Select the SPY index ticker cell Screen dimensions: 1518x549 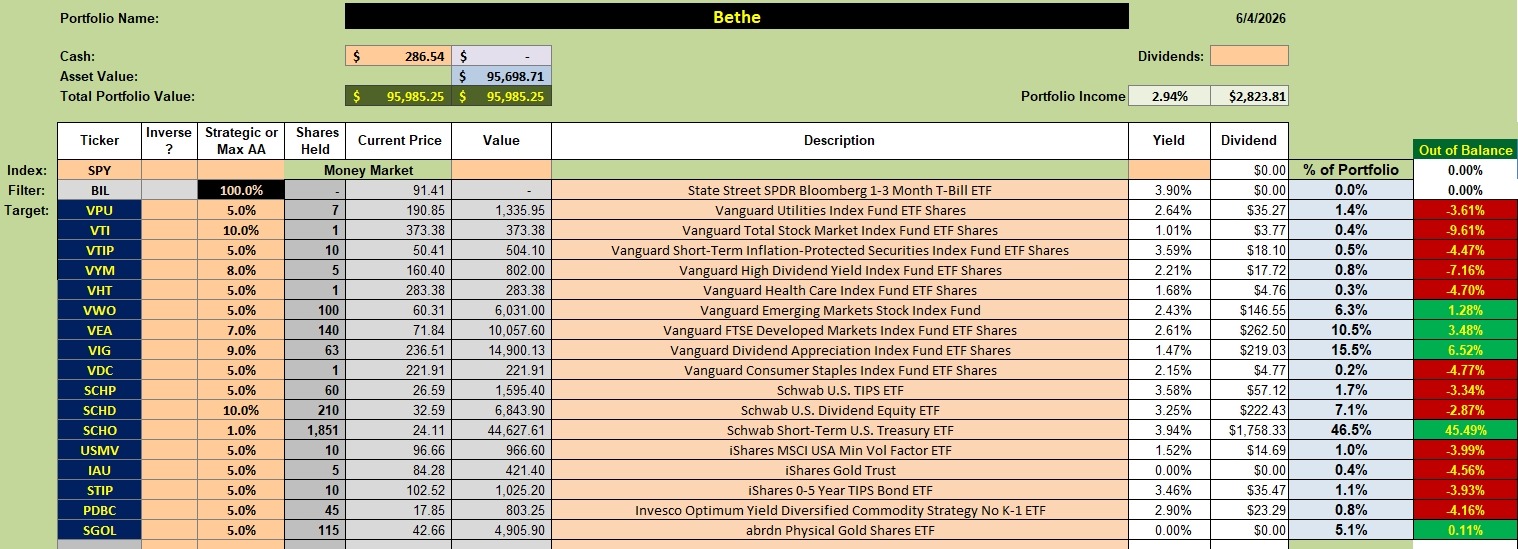tap(99, 170)
